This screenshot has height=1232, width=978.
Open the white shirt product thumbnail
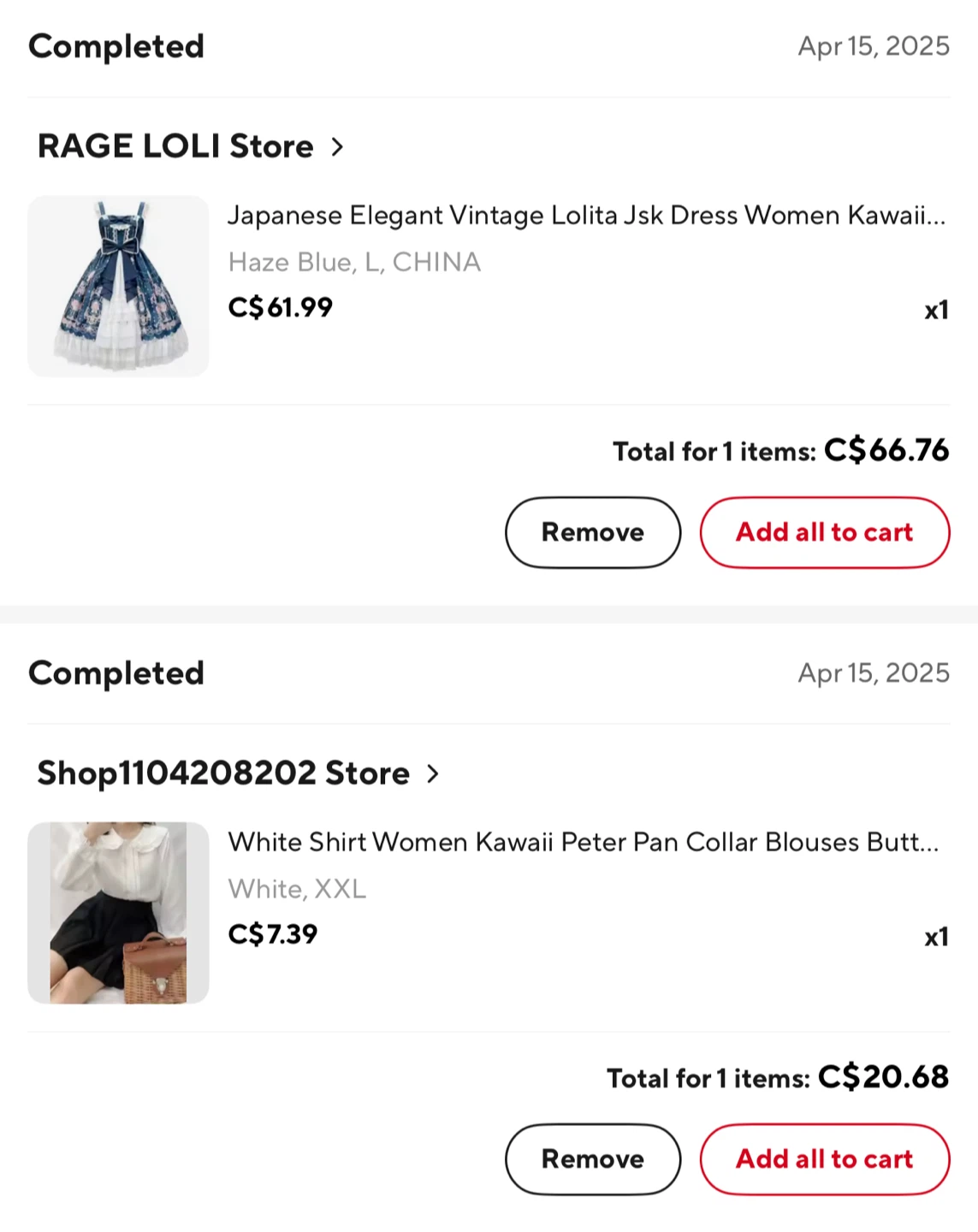pos(118,913)
